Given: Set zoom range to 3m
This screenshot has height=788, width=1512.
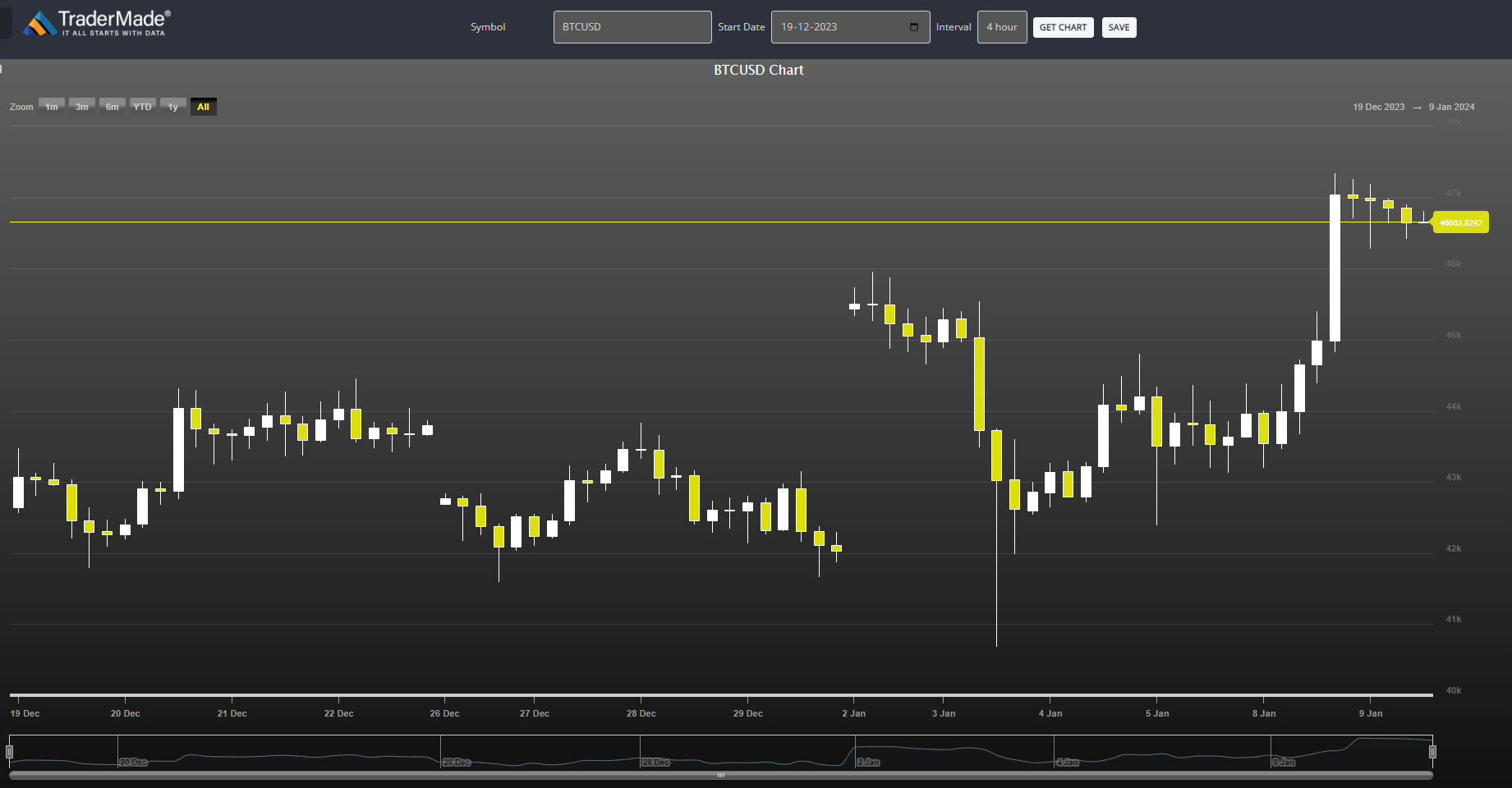Looking at the screenshot, I should 82,107.
